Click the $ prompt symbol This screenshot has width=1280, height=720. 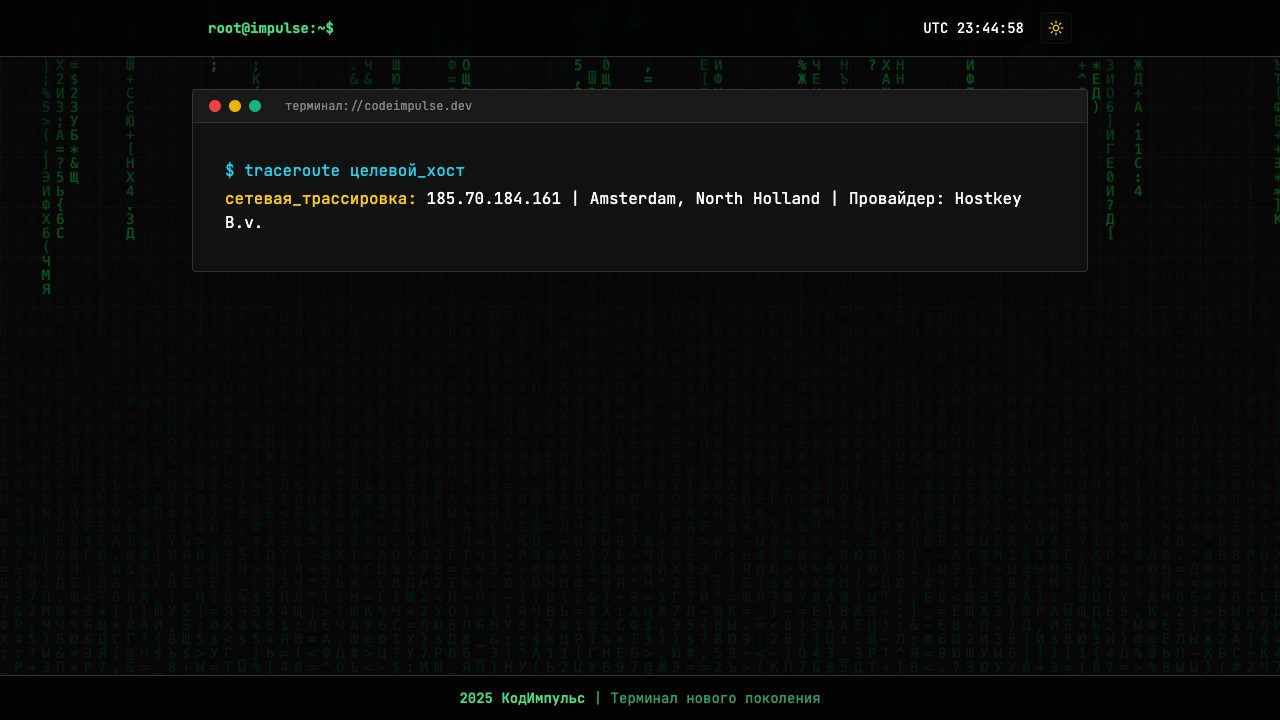[230, 171]
